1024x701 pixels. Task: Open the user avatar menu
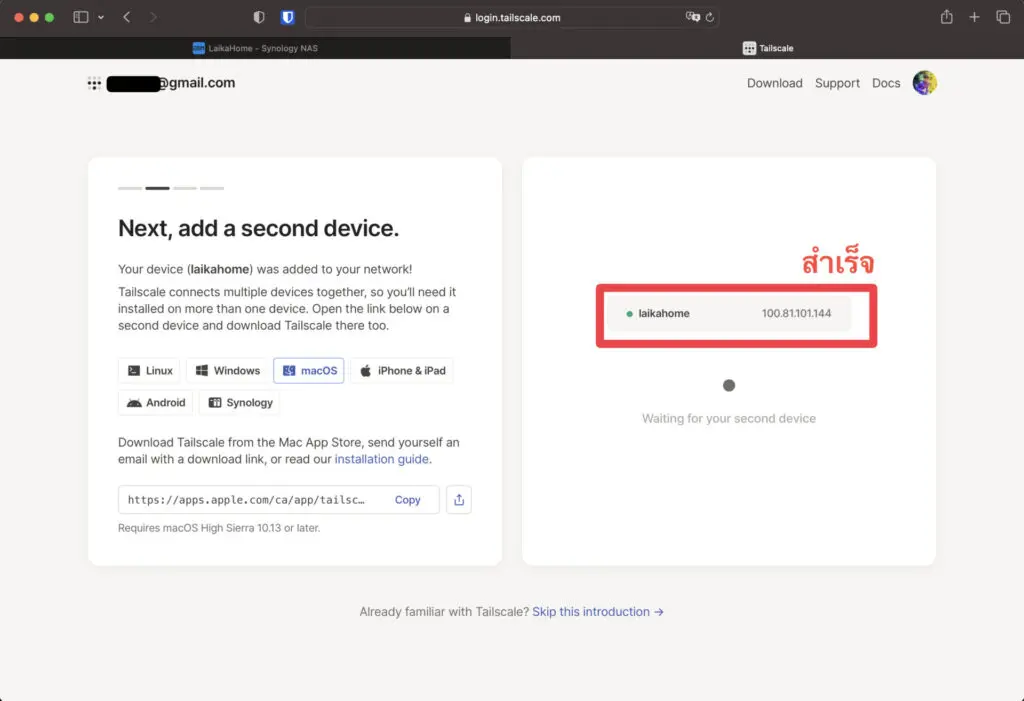coord(924,83)
